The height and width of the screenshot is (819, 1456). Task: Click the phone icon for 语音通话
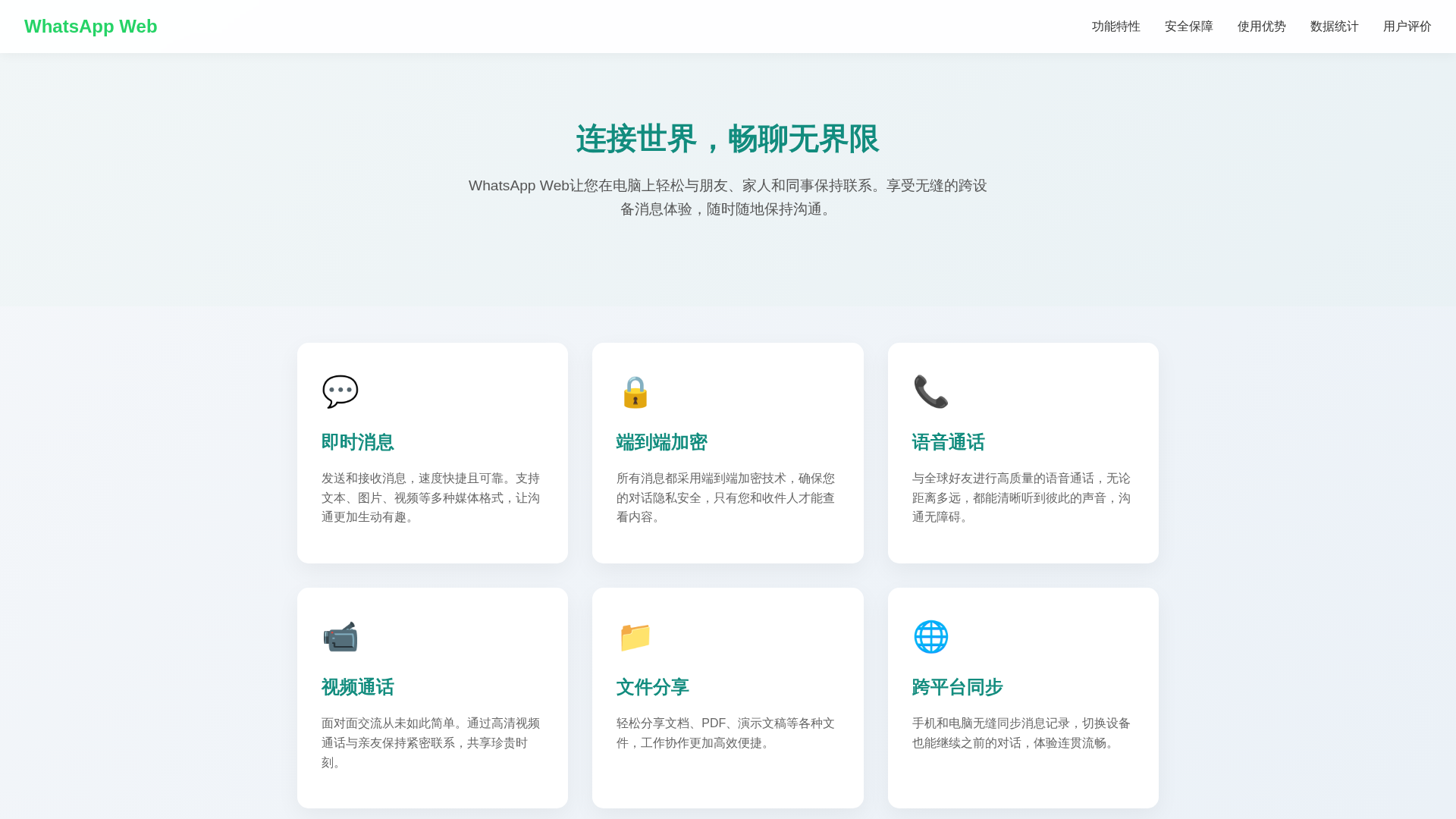(930, 391)
